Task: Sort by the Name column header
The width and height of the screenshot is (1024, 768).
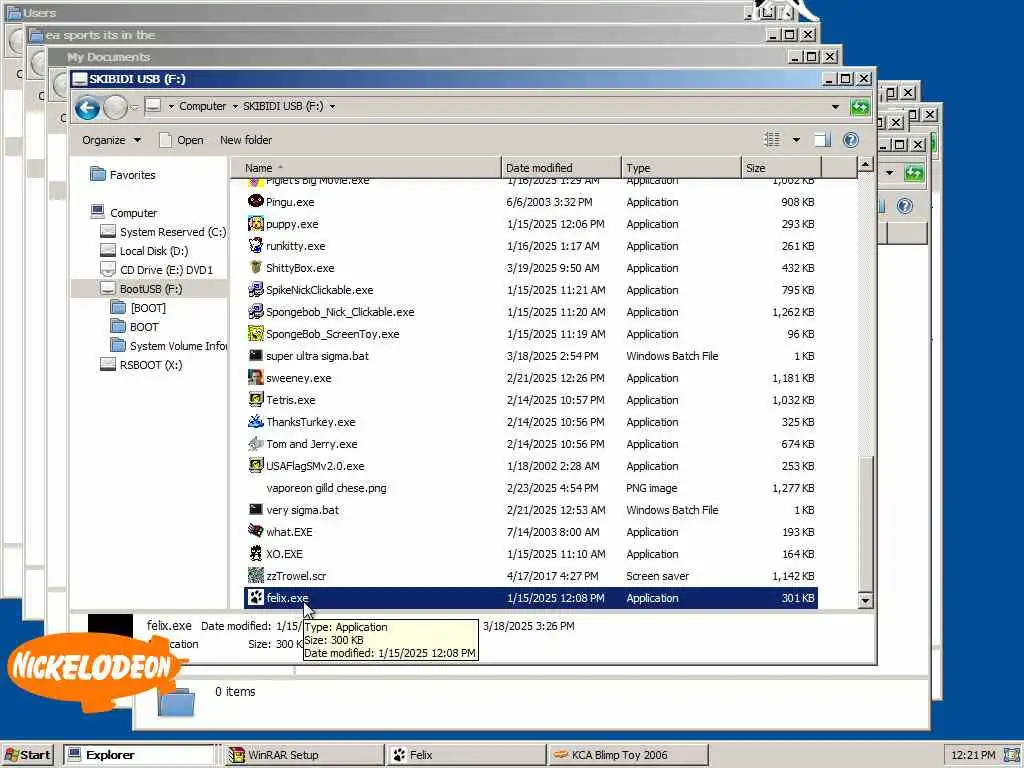Action: coord(366,168)
